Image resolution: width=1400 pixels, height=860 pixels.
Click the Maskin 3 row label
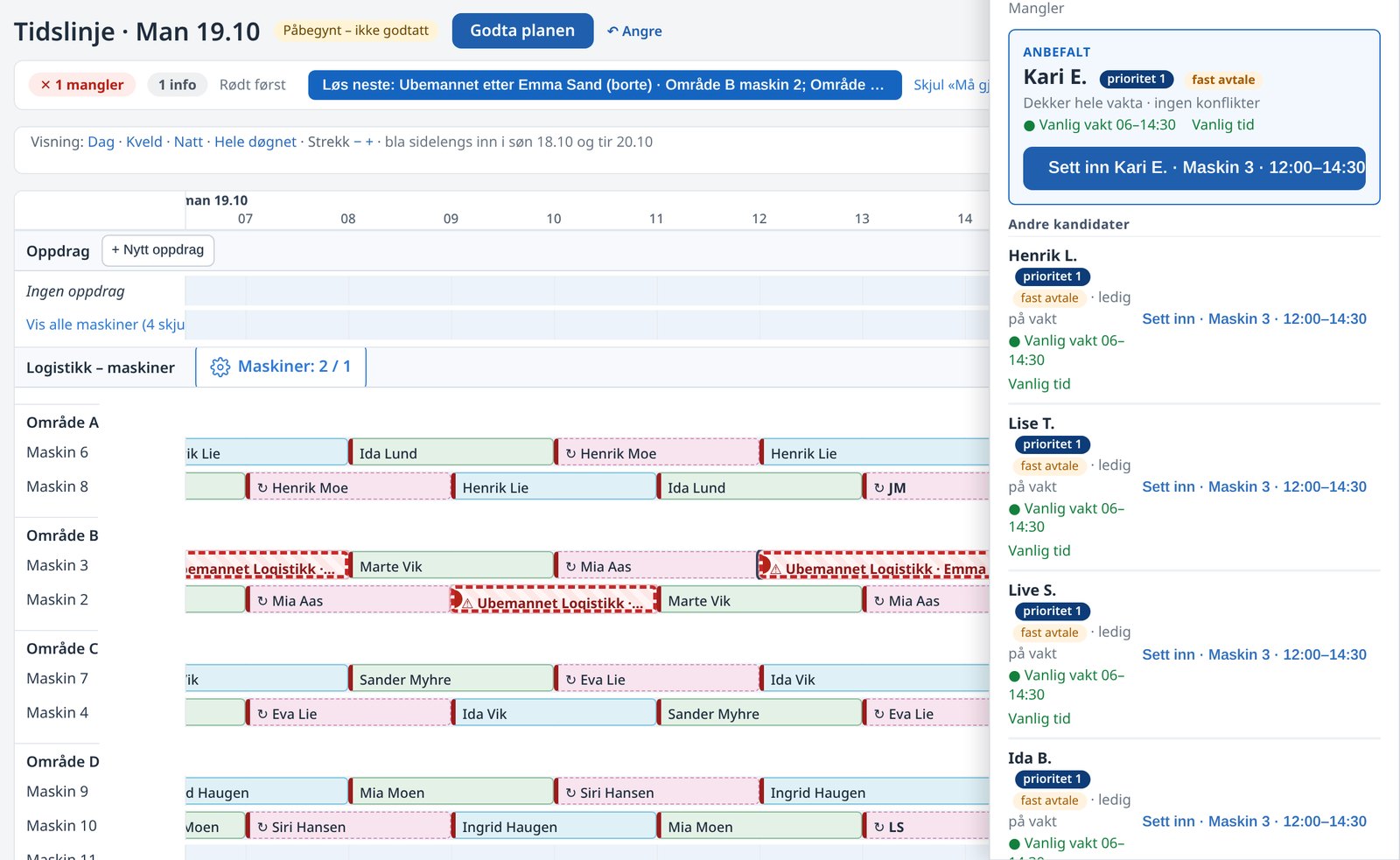pos(57,565)
